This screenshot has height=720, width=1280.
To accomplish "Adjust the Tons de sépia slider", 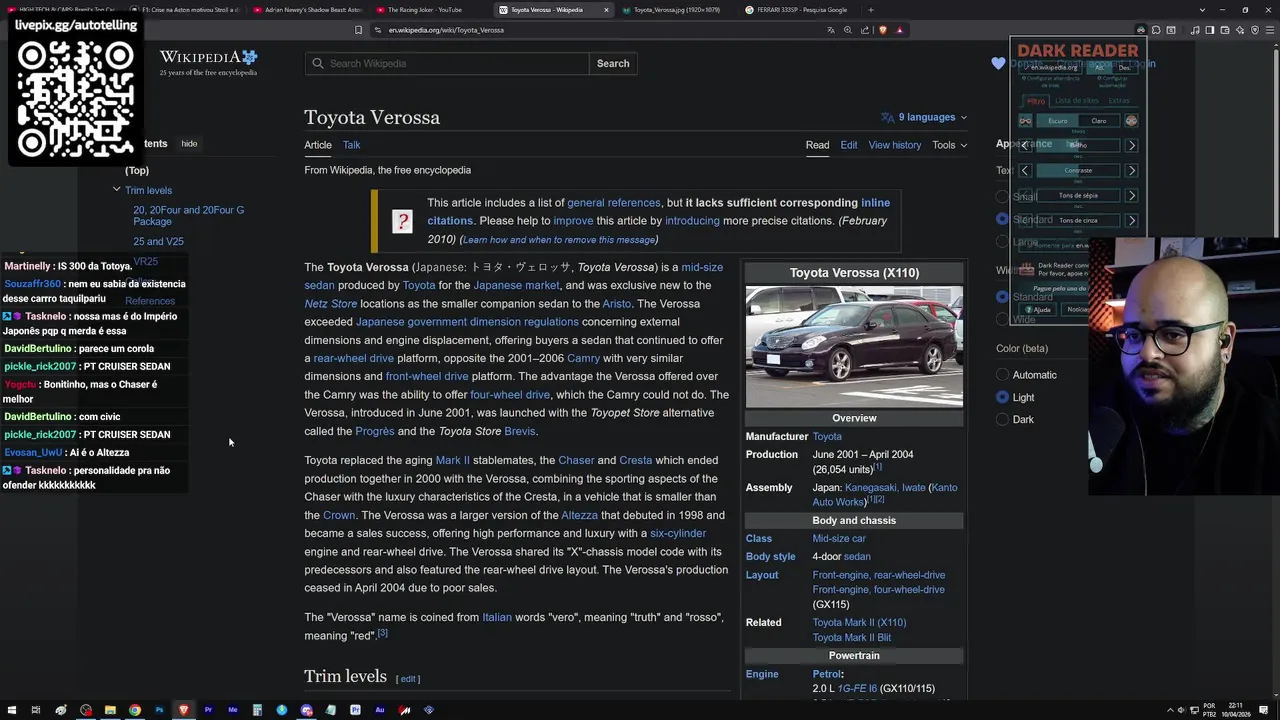I will (1078, 196).
